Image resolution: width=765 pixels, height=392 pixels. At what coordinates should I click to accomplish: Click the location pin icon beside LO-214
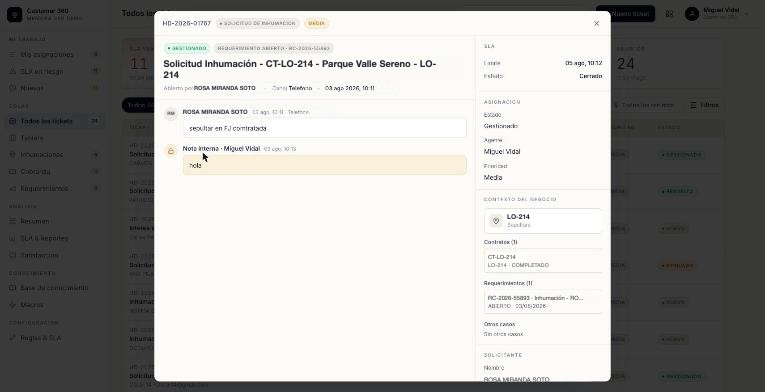pos(496,221)
